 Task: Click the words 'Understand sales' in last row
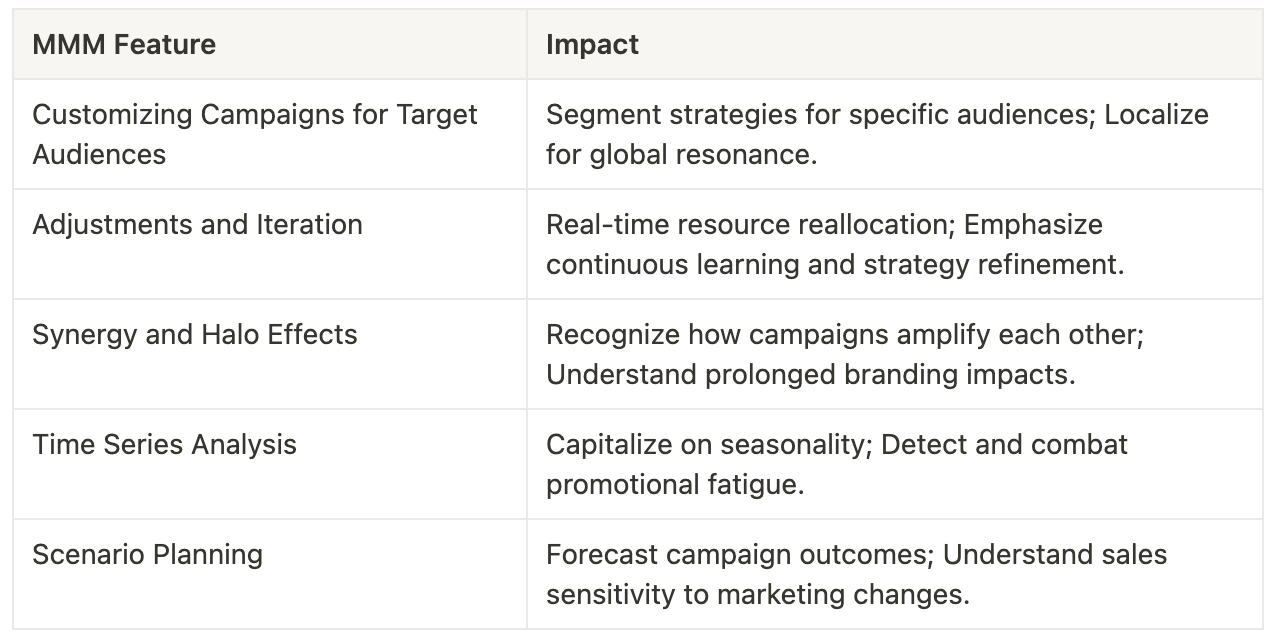1055,554
